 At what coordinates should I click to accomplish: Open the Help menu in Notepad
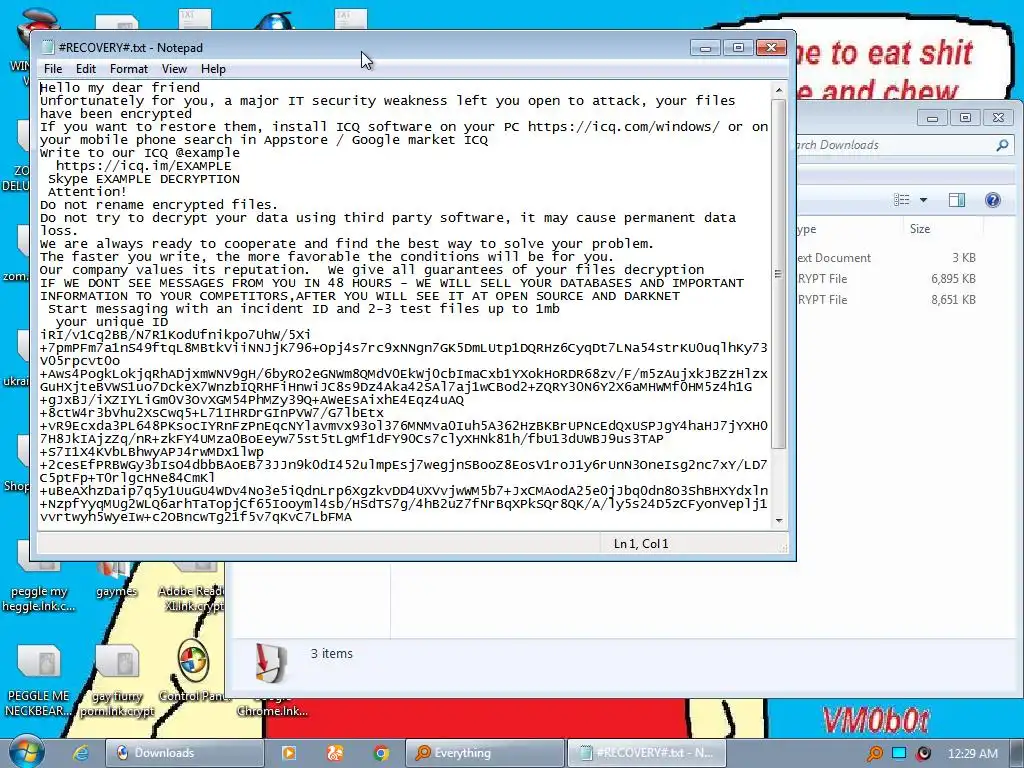tap(213, 69)
